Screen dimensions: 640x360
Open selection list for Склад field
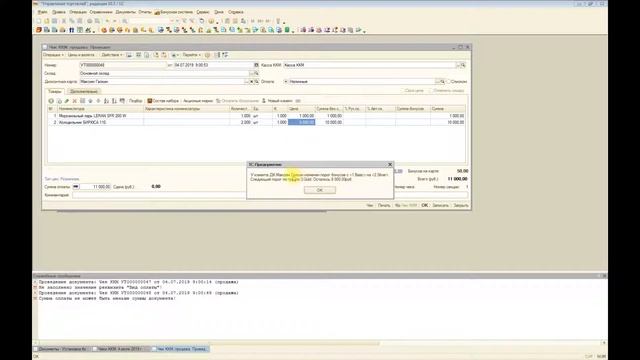[x=251, y=73]
